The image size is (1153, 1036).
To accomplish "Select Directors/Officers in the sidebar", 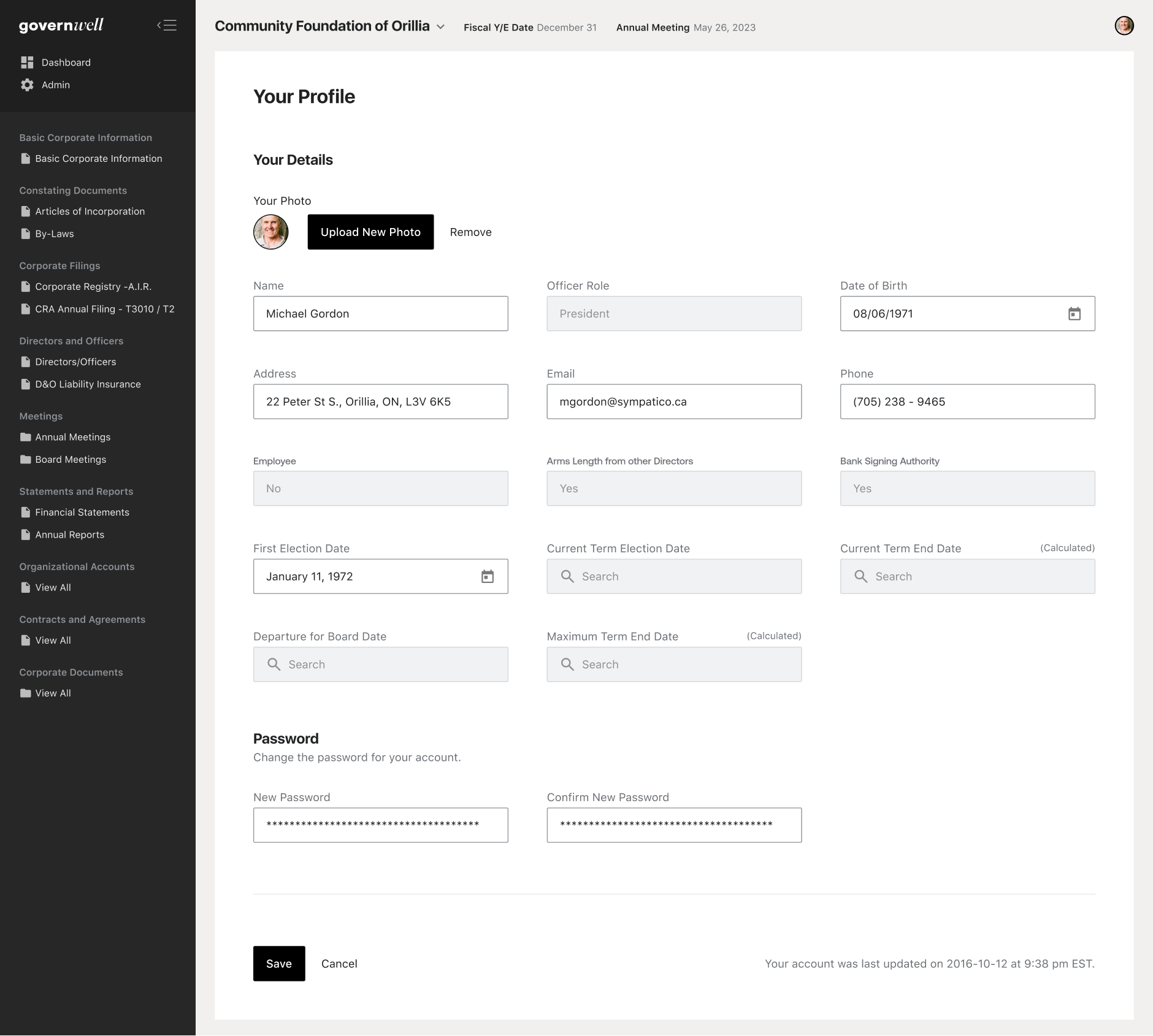I will (x=75, y=362).
